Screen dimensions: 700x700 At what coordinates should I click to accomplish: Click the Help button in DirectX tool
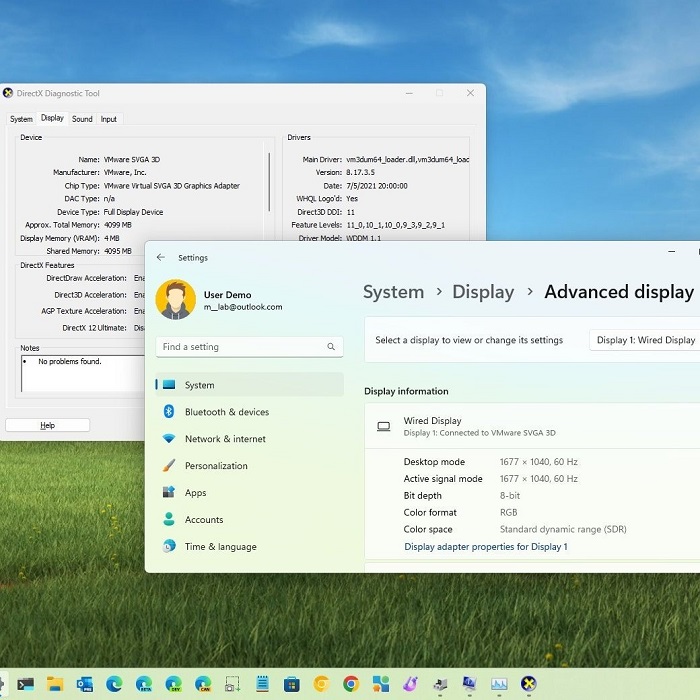pos(47,425)
